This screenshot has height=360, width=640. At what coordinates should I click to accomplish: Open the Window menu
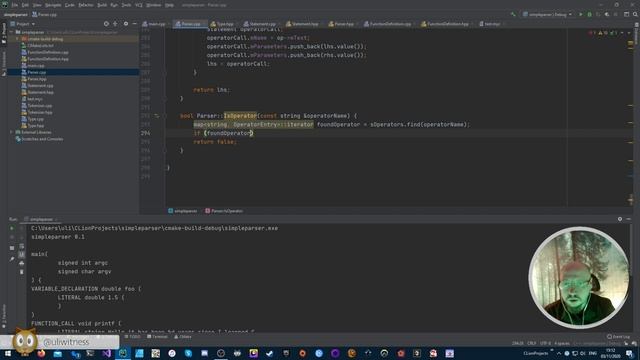click(x=153, y=5)
